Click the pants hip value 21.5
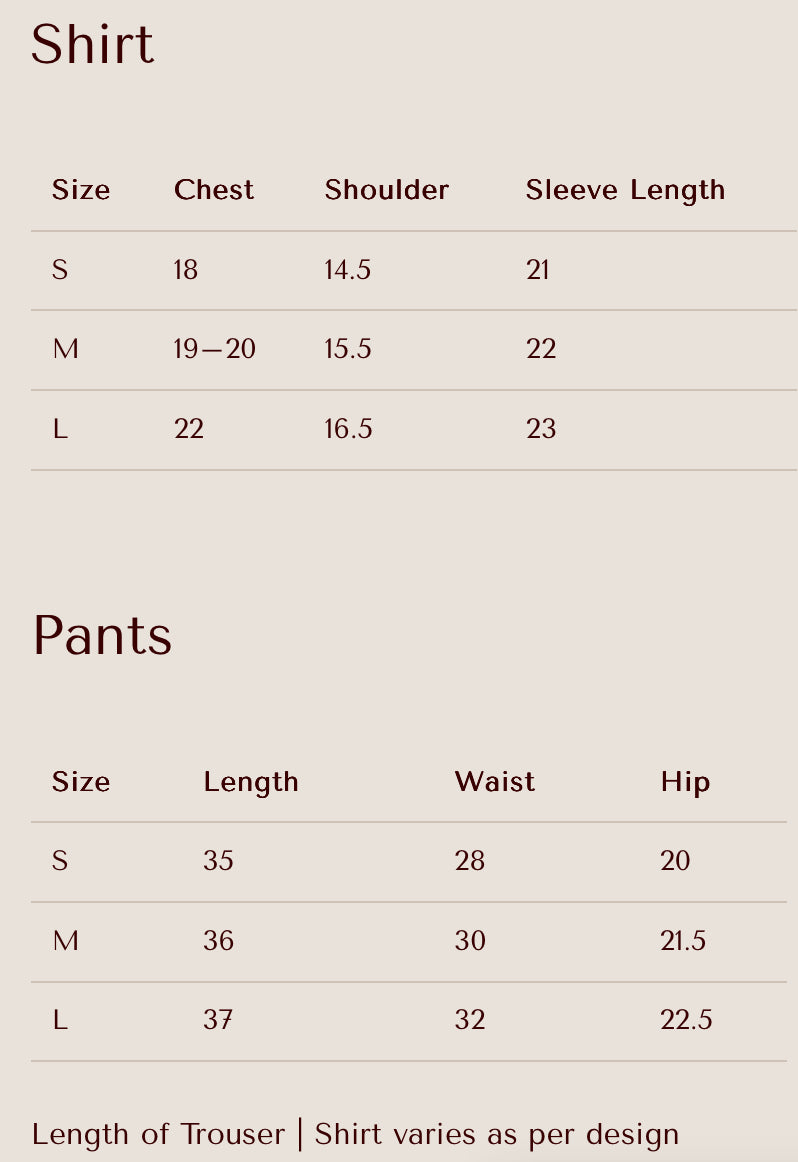 tap(683, 940)
